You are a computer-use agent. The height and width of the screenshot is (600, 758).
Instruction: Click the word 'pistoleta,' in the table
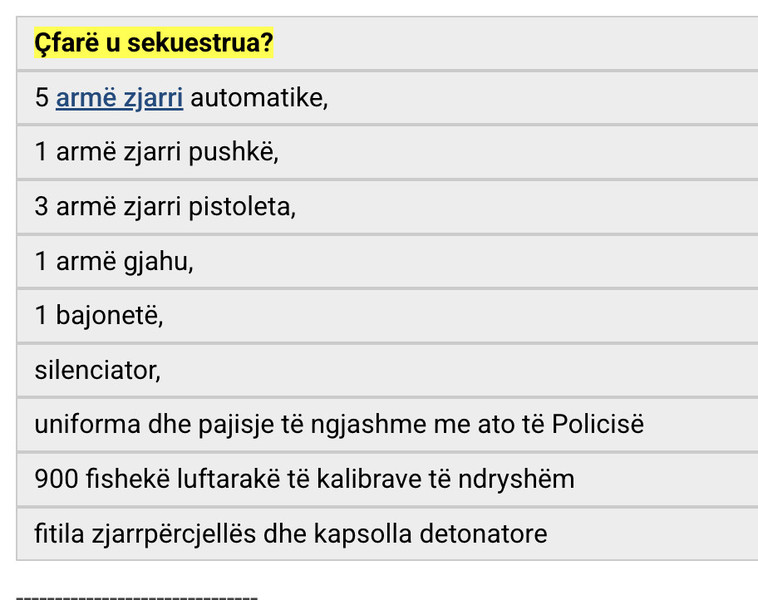242,207
